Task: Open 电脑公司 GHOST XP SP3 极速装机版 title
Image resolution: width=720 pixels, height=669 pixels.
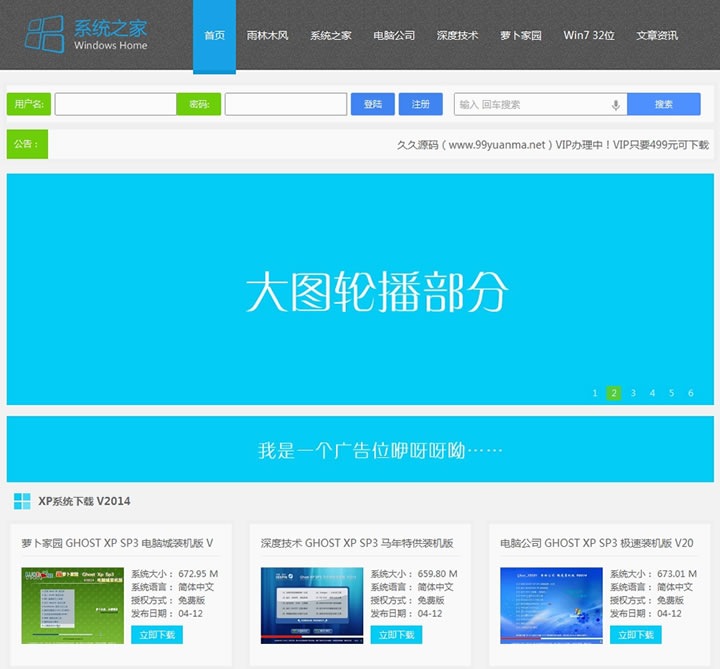Action: [x=596, y=543]
